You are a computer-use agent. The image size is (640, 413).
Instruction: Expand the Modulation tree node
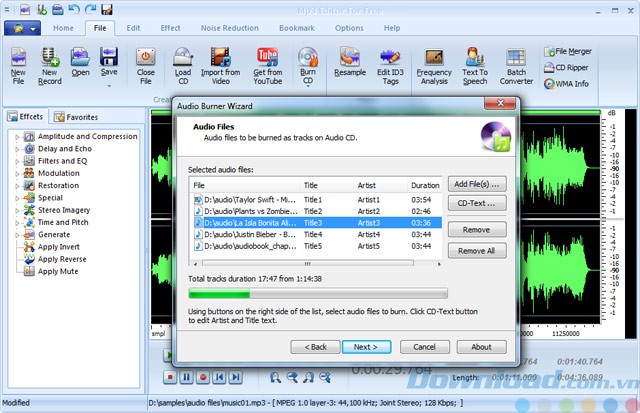17,174
